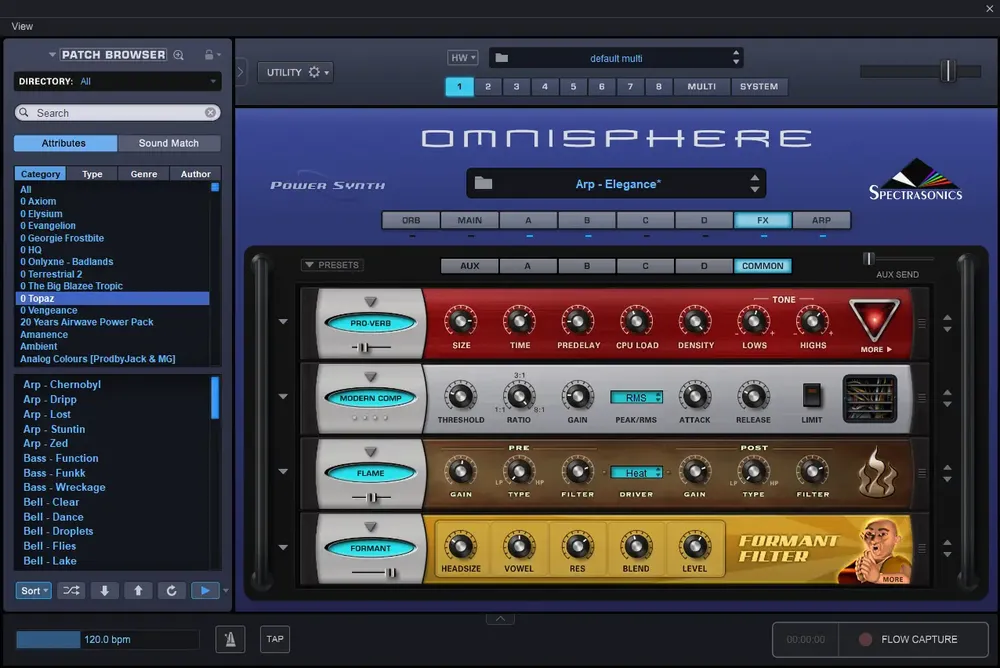1000x668 pixels.
Task: Open the DIRECTORY dropdown
Action: point(117,81)
